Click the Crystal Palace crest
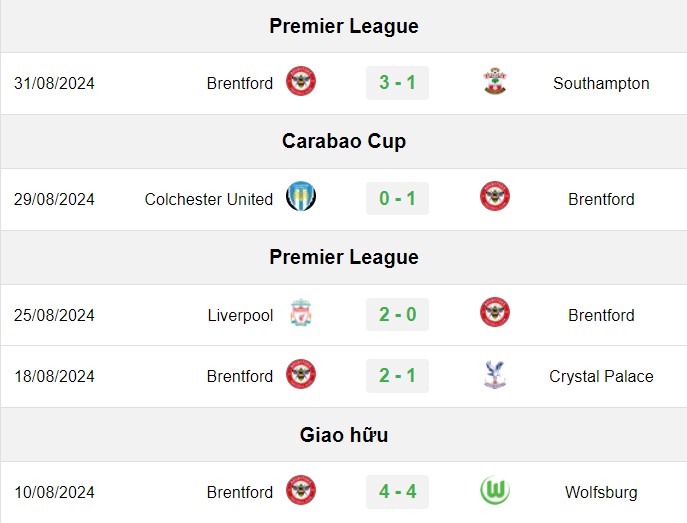The height and width of the screenshot is (523, 687). (495, 375)
